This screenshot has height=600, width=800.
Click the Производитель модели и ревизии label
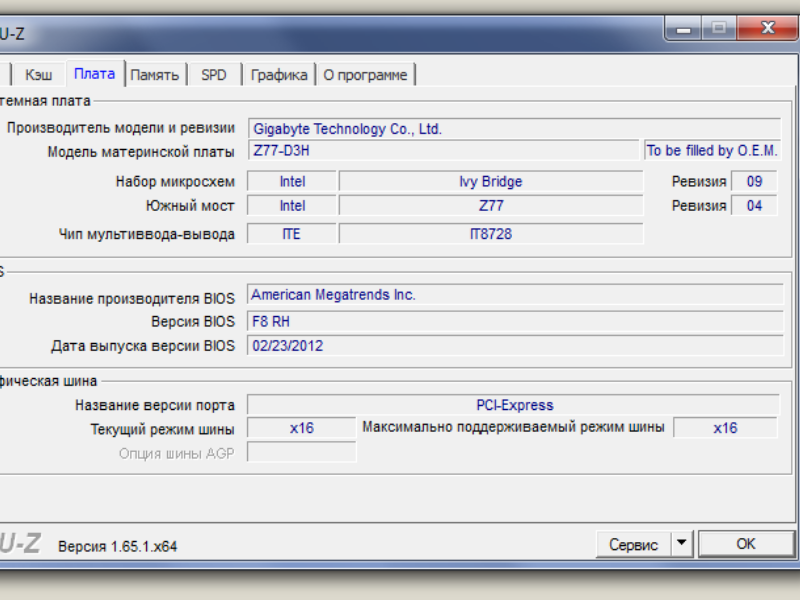pos(121,128)
